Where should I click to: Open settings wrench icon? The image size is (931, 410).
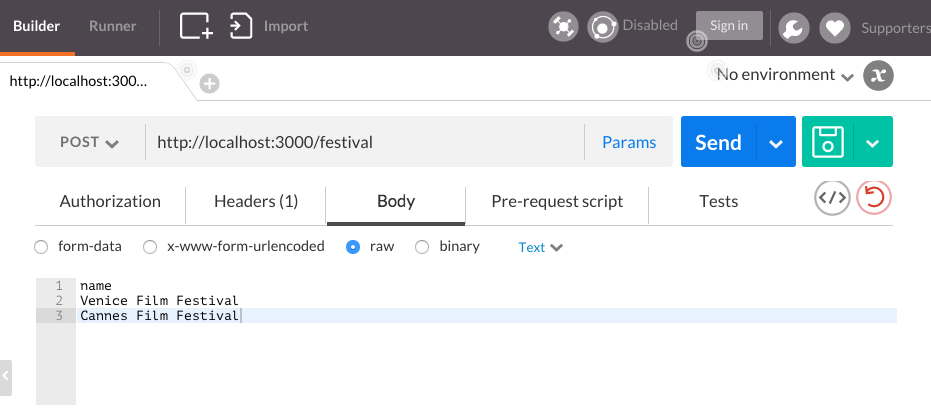(793, 28)
